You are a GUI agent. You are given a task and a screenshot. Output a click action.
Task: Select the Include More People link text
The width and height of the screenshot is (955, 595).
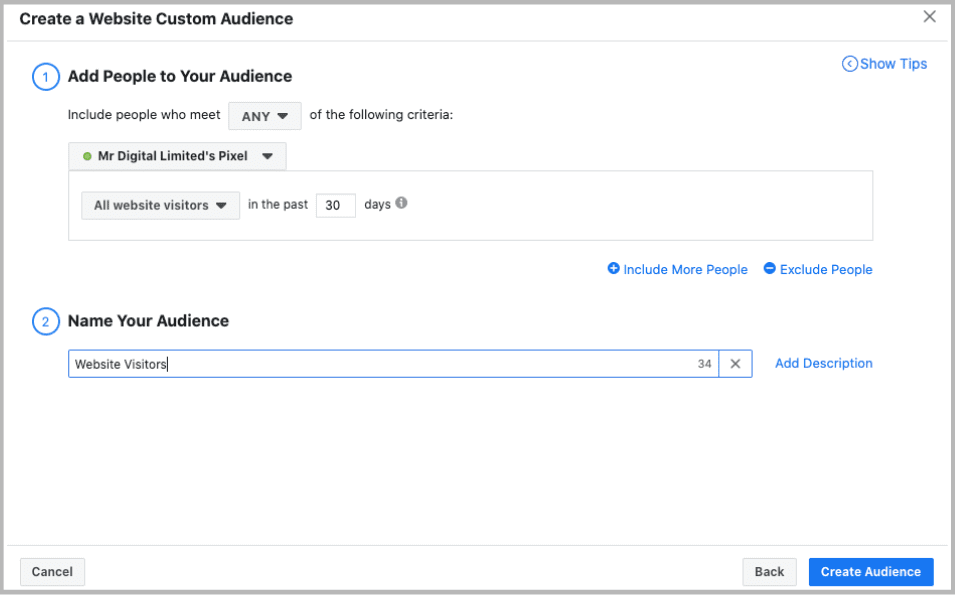tap(685, 270)
